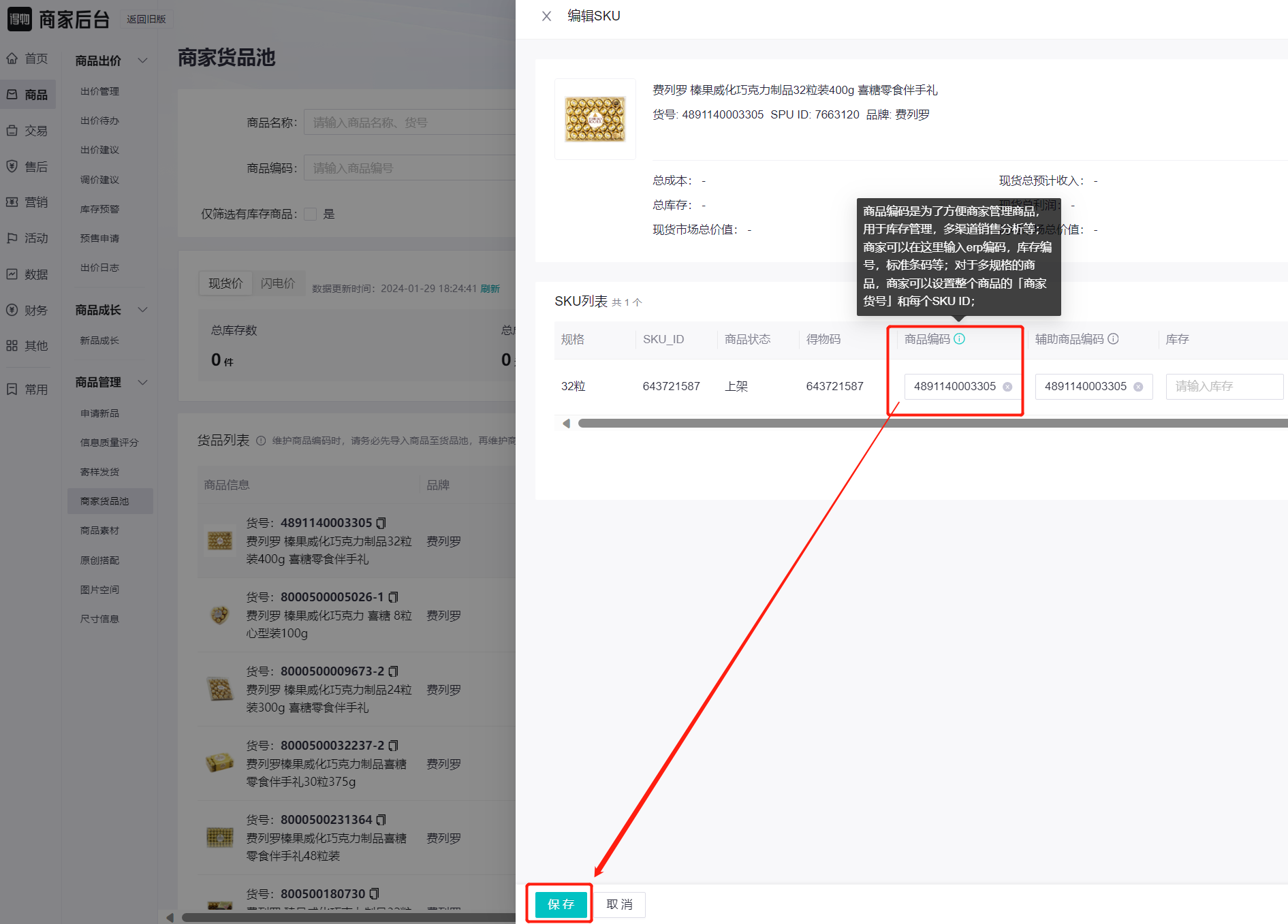Image resolution: width=1288 pixels, height=924 pixels.
Task: Open the 财务 sidebar section
Action: [x=28, y=310]
